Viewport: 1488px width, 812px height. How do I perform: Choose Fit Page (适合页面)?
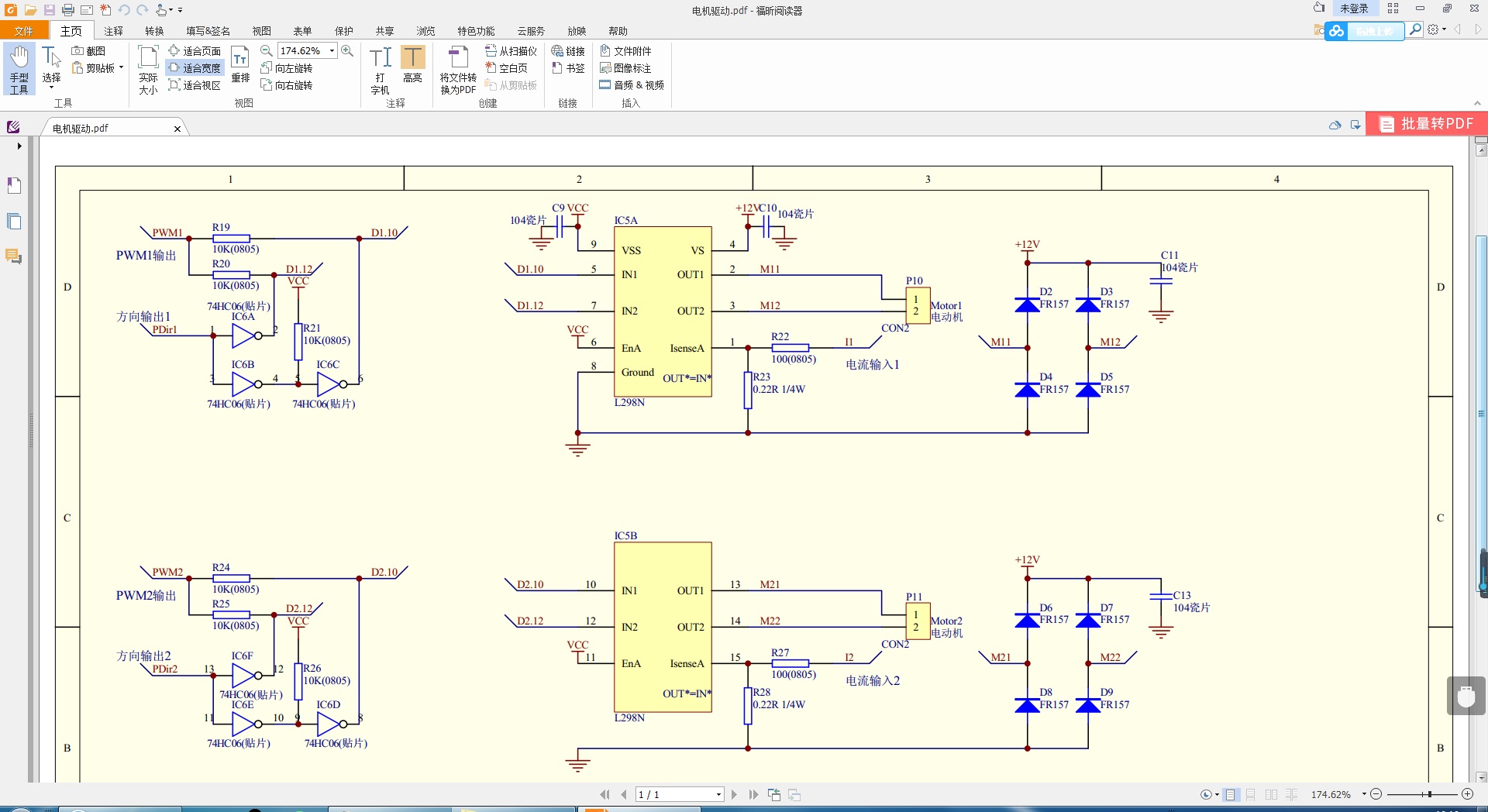pos(195,51)
